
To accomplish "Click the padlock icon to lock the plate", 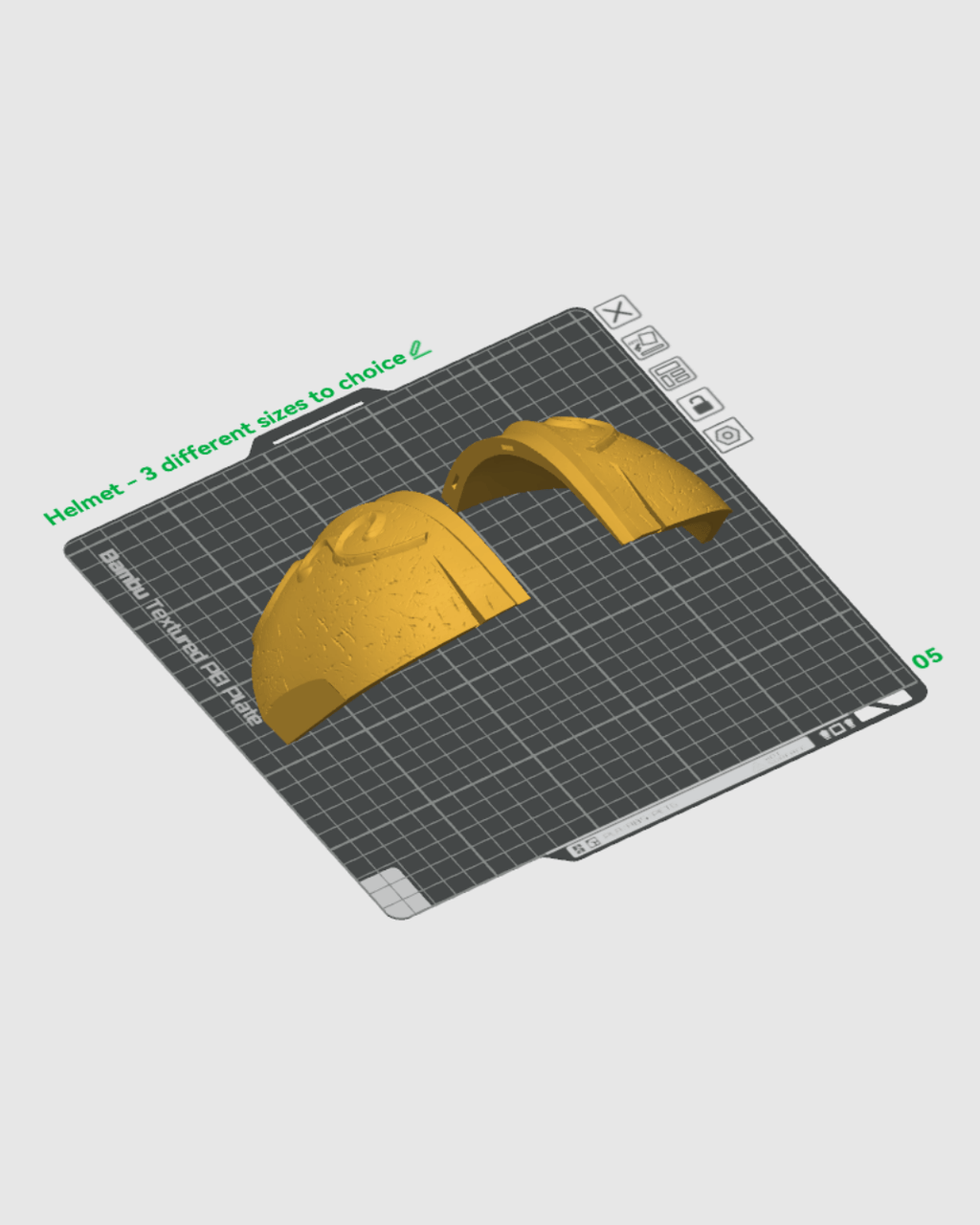I will pyautogui.click(x=700, y=405).
